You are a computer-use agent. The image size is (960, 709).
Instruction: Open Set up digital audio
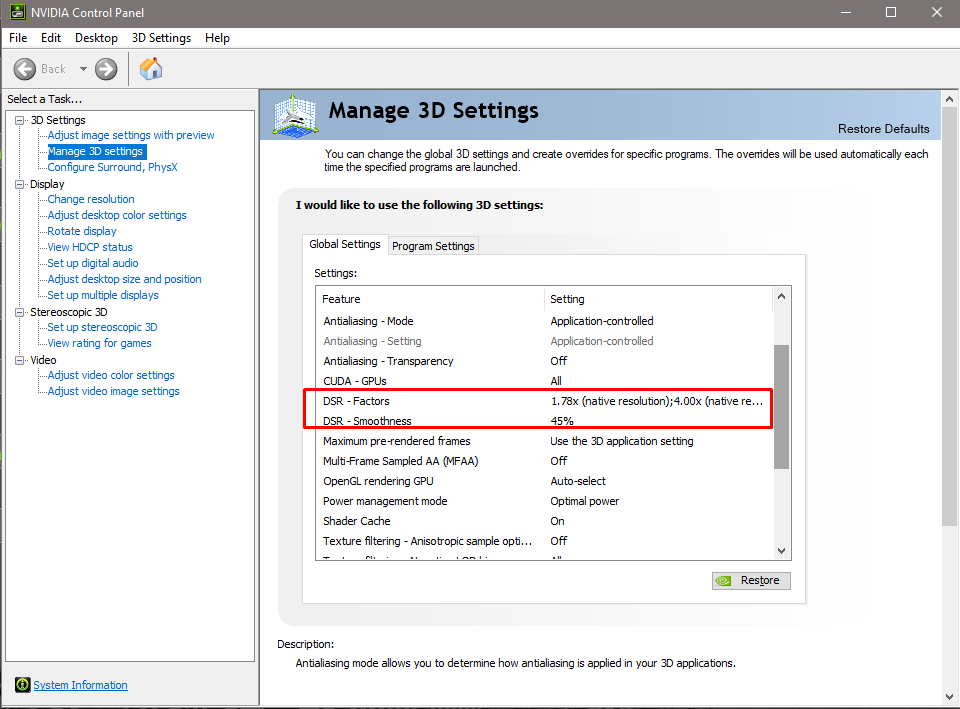[93, 263]
